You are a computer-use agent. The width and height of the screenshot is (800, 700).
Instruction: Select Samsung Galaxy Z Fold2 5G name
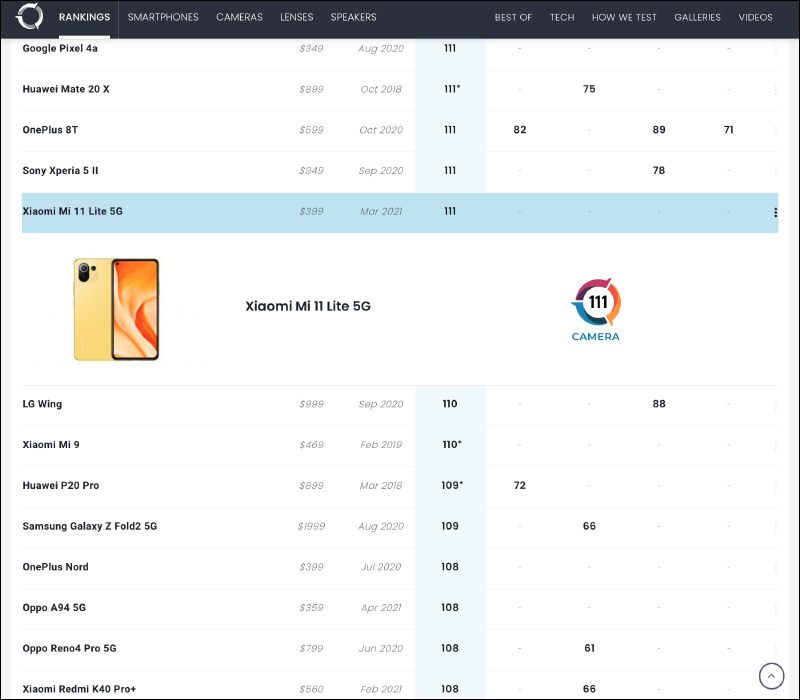point(89,526)
